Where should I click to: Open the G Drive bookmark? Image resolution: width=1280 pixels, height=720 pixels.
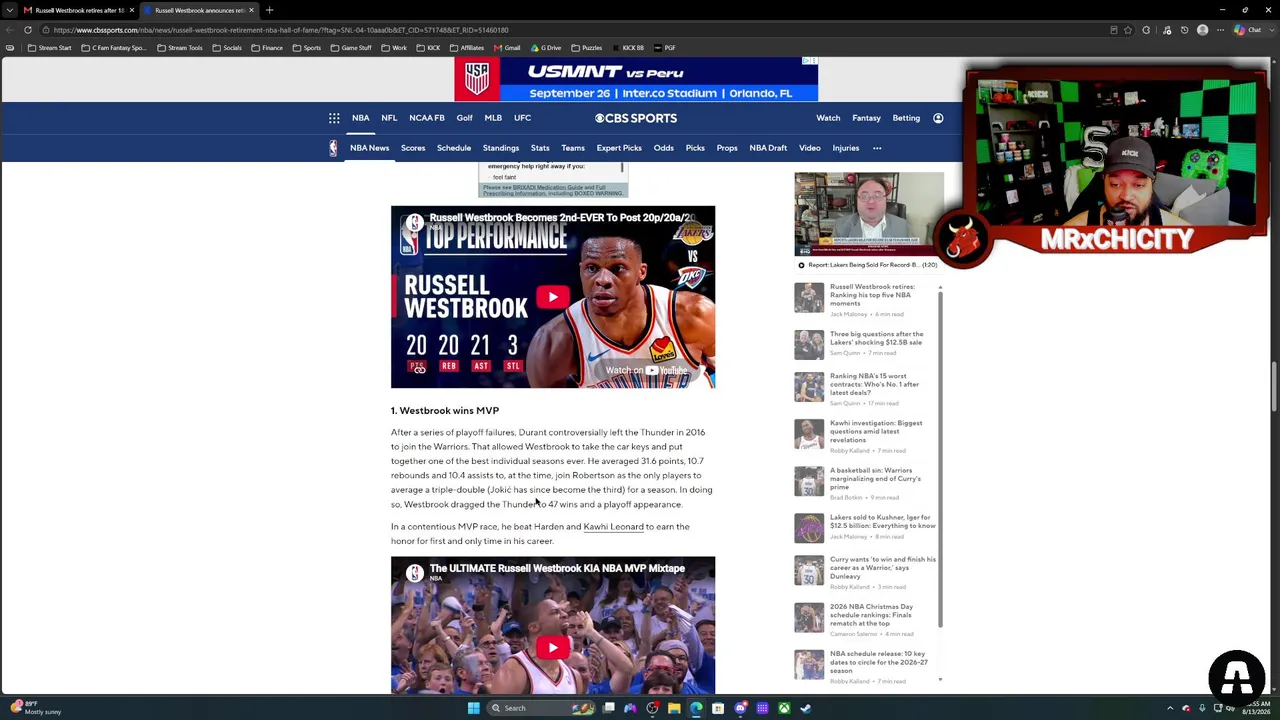click(546, 48)
